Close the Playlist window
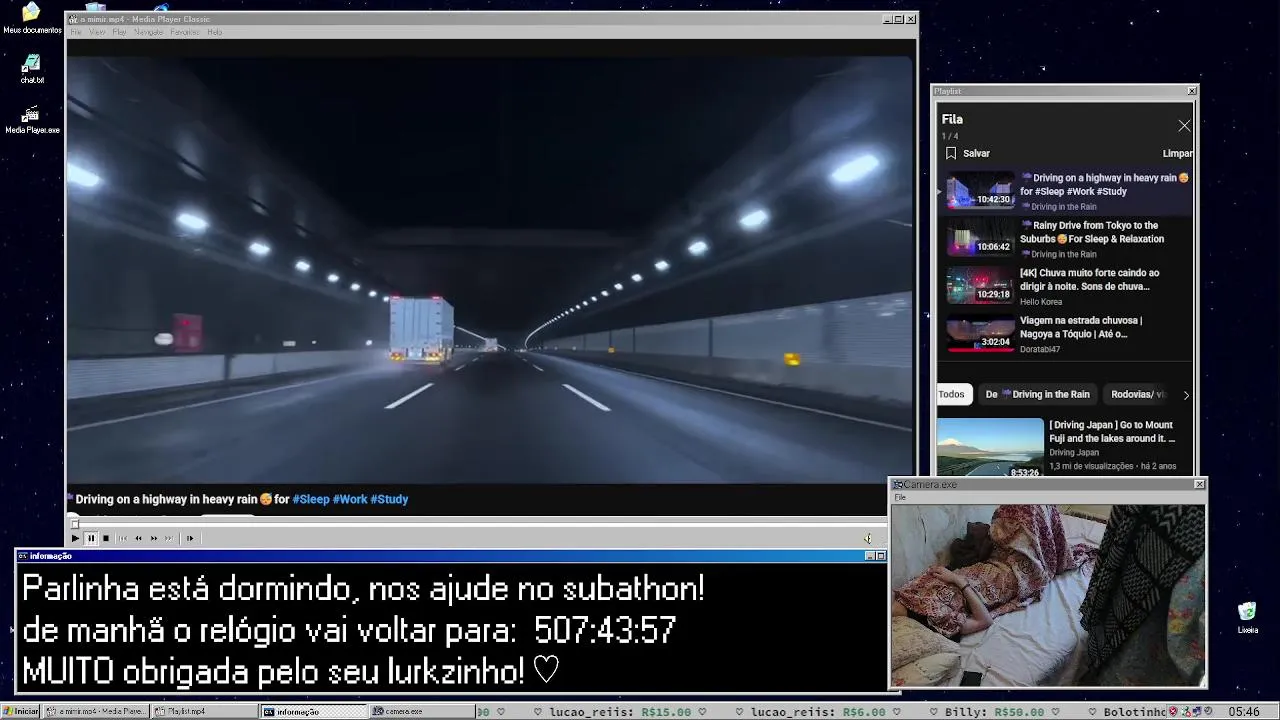The image size is (1280, 720). 1191,91
